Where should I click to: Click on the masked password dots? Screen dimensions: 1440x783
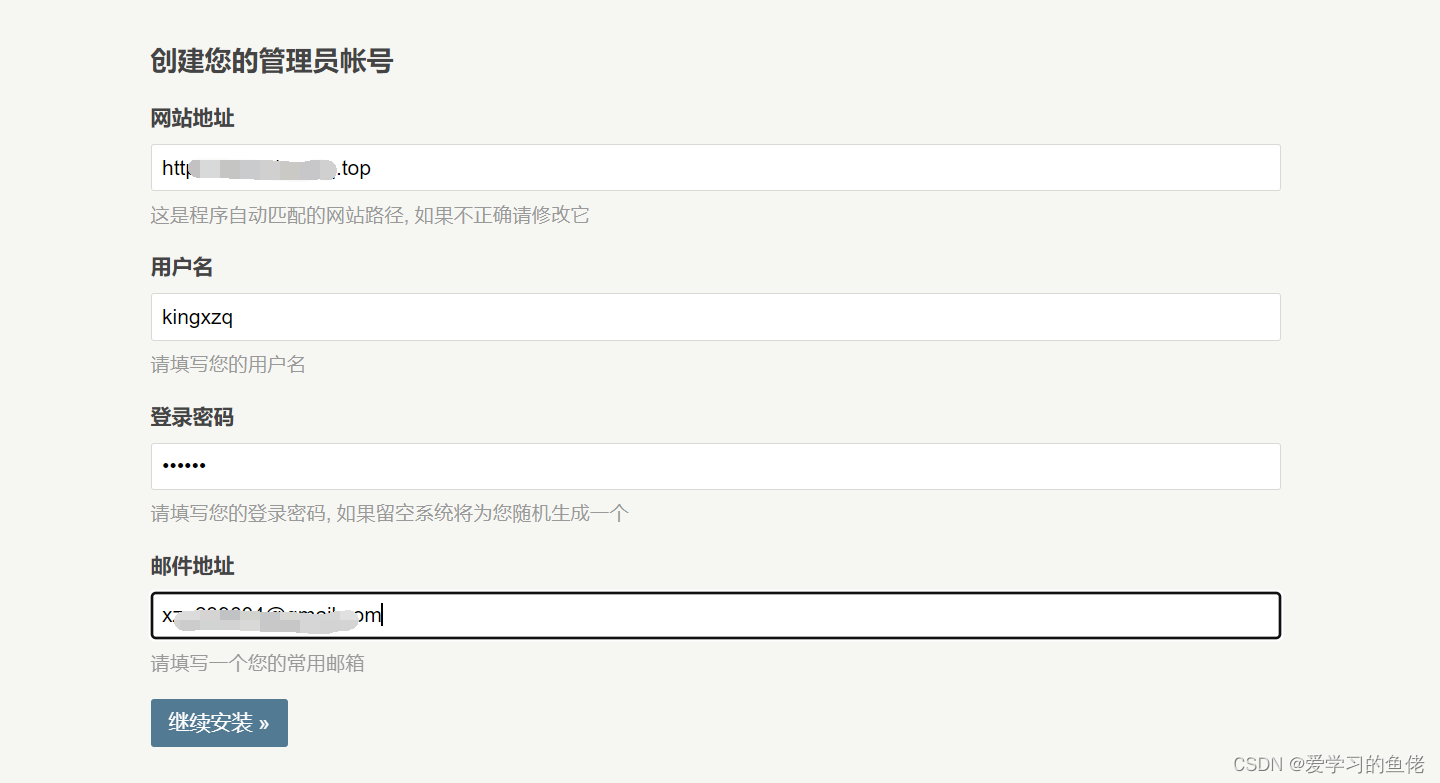tap(184, 466)
